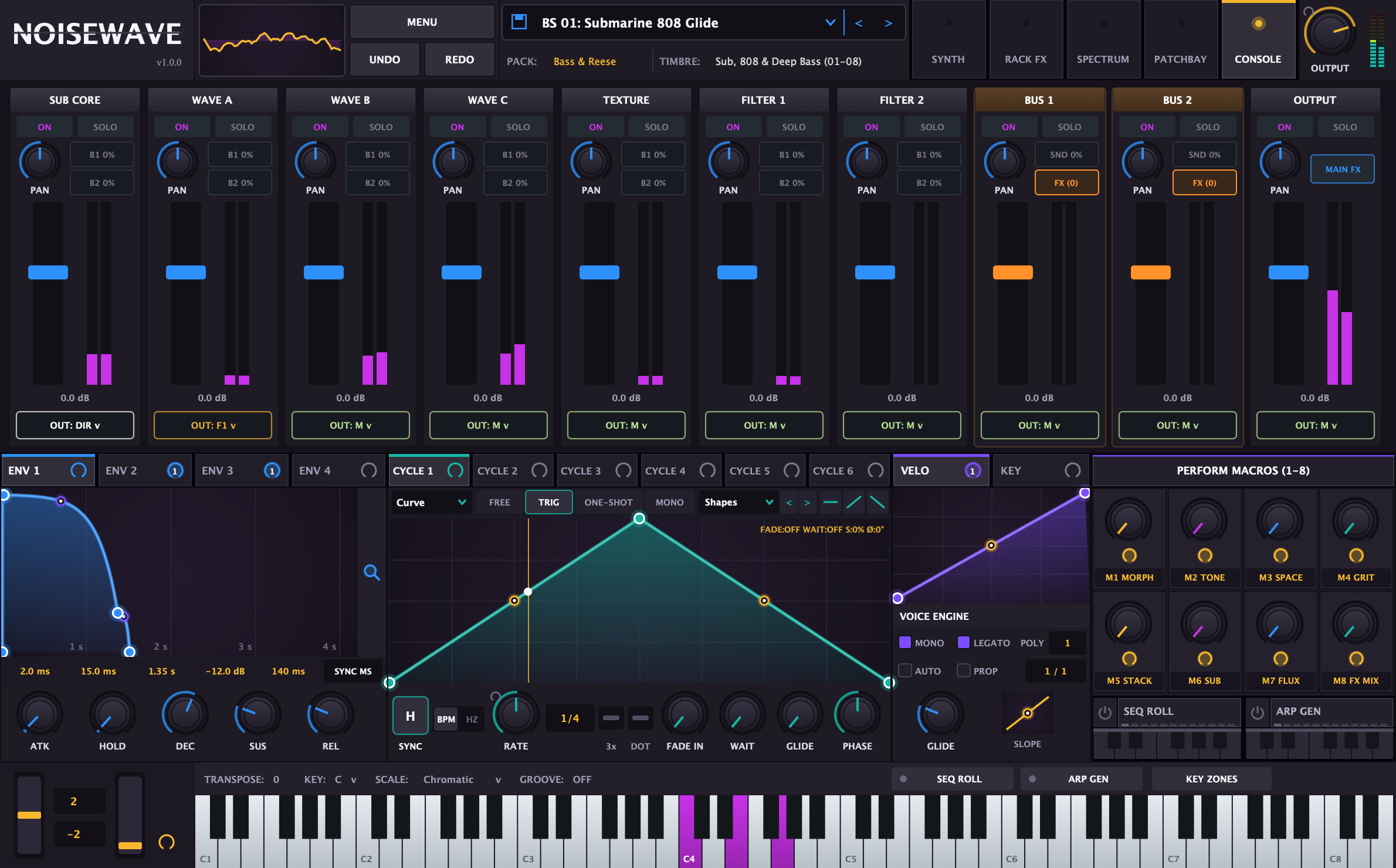Click the TEXTURE channel volume fader

pyautogui.click(x=599, y=272)
